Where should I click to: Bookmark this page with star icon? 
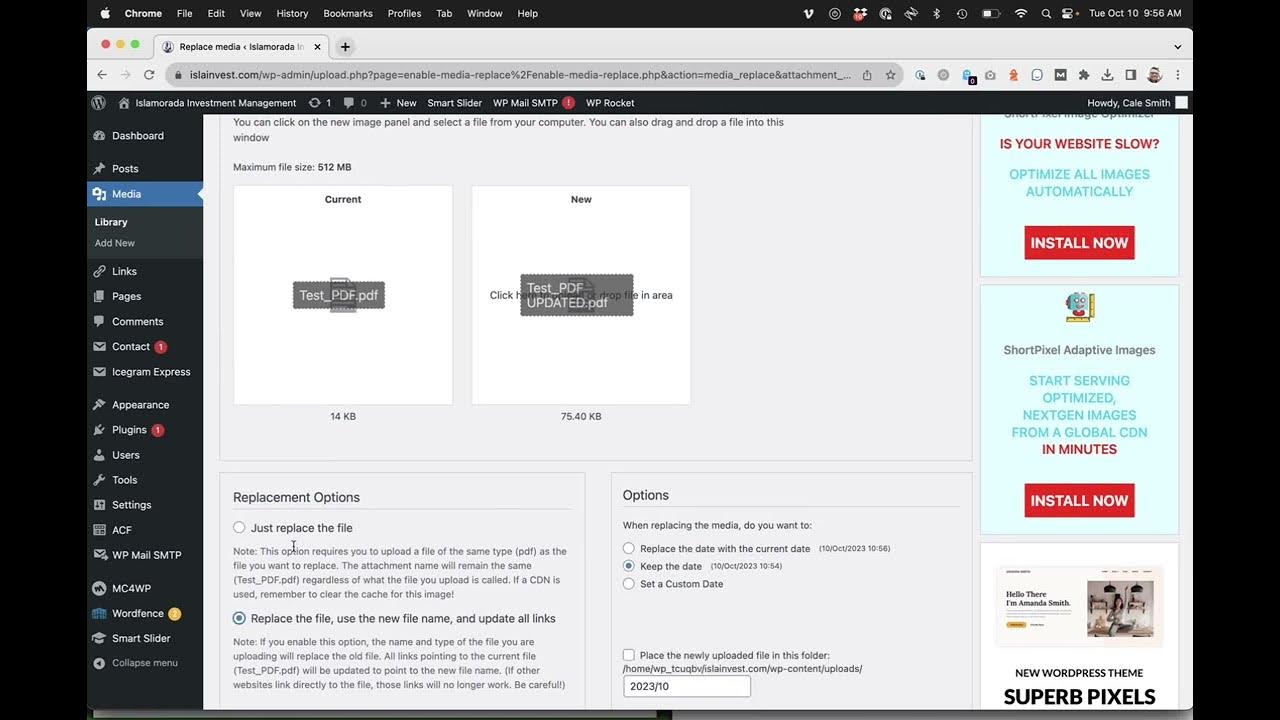[x=890, y=75]
